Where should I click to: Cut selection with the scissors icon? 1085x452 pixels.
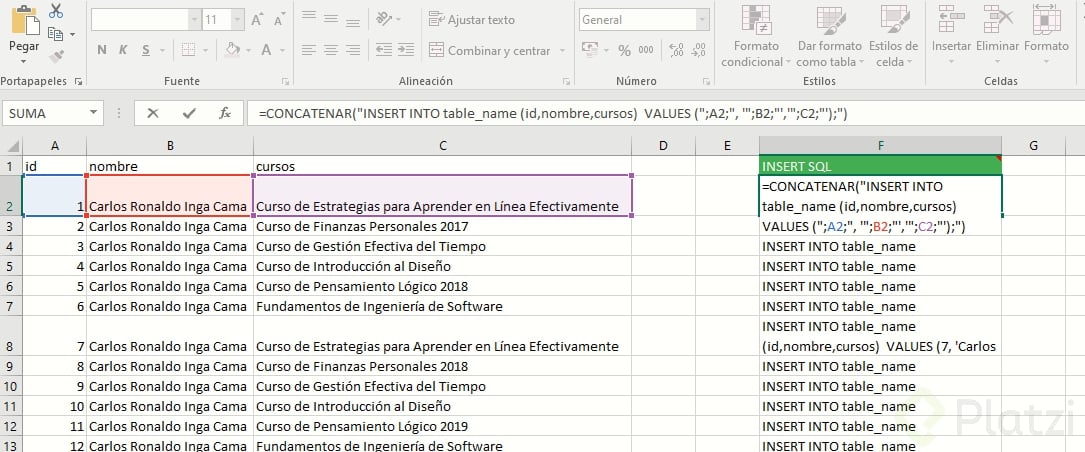(57, 11)
